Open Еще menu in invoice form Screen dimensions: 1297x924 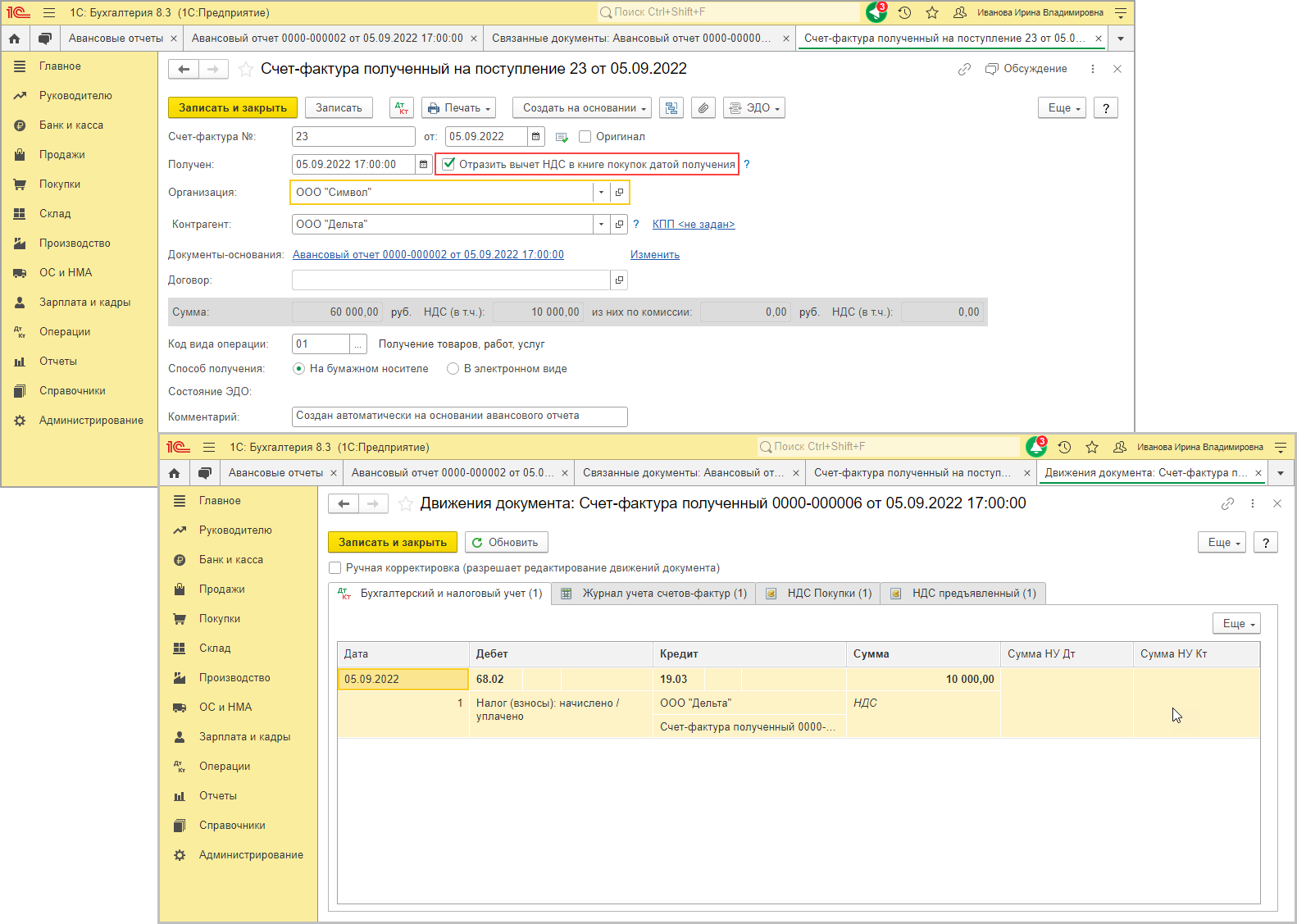pyautogui.click(x=1063, y=108)
